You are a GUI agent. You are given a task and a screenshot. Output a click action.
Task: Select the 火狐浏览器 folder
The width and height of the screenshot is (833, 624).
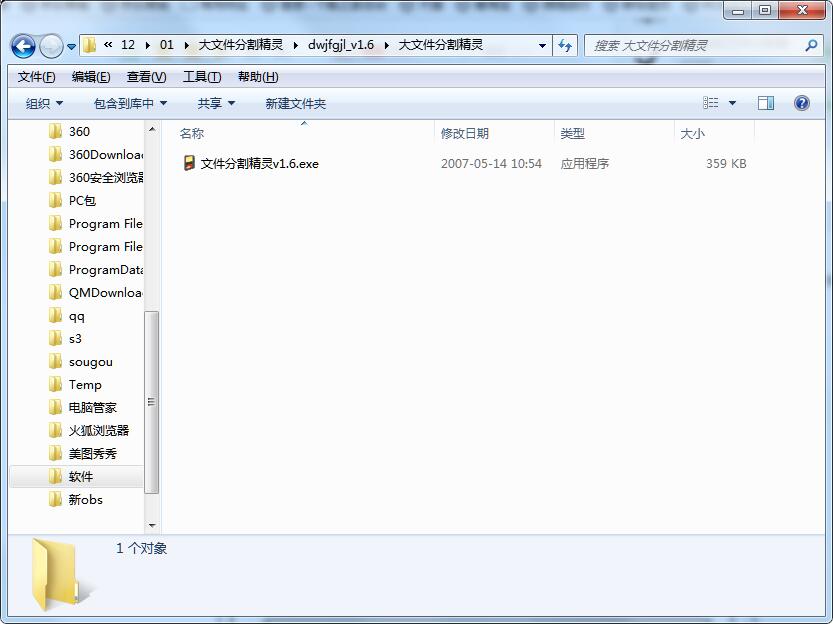99,431
